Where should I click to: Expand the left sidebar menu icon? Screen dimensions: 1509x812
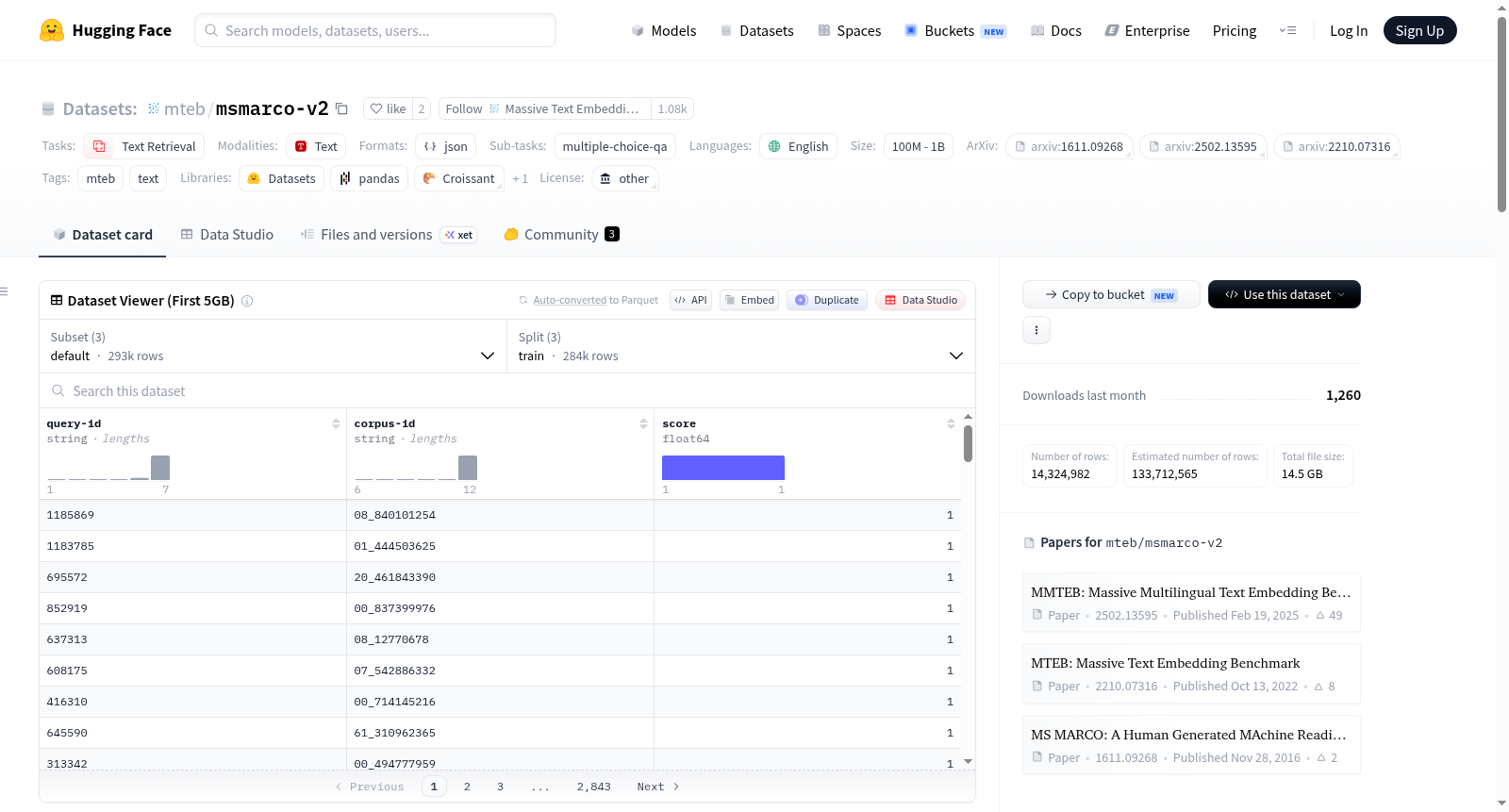click(5, 291)
